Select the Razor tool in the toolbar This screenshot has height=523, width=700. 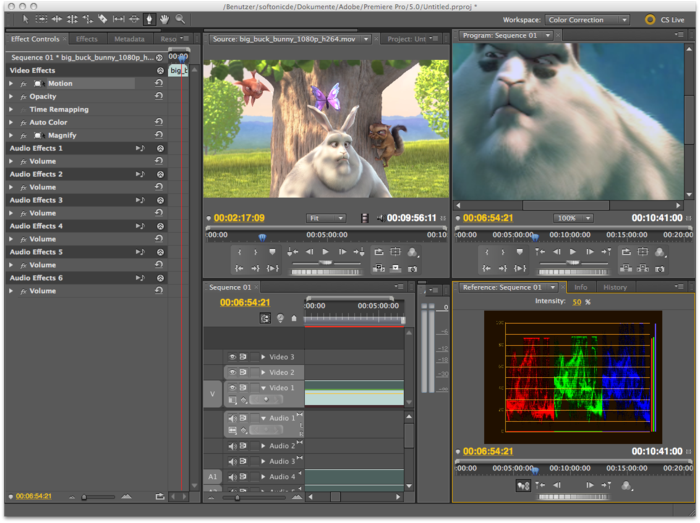pos(103,19)
